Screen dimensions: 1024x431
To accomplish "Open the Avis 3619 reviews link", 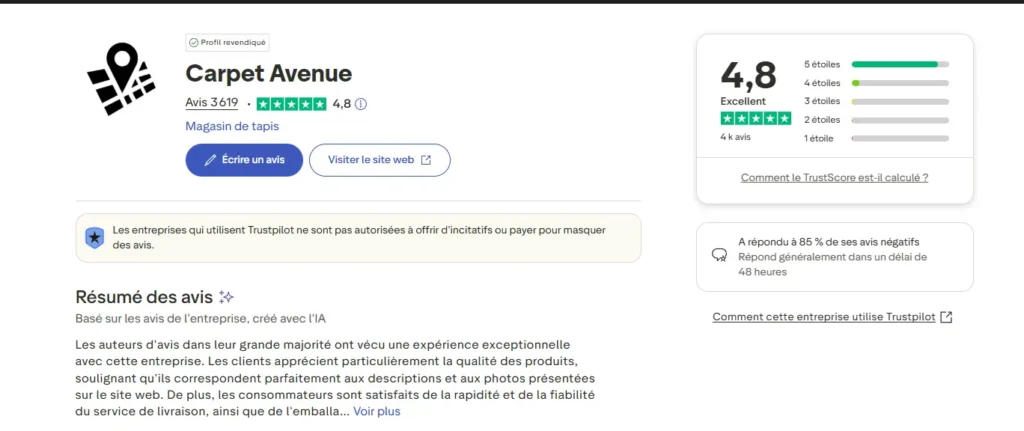I will click(x=212, y=103).
